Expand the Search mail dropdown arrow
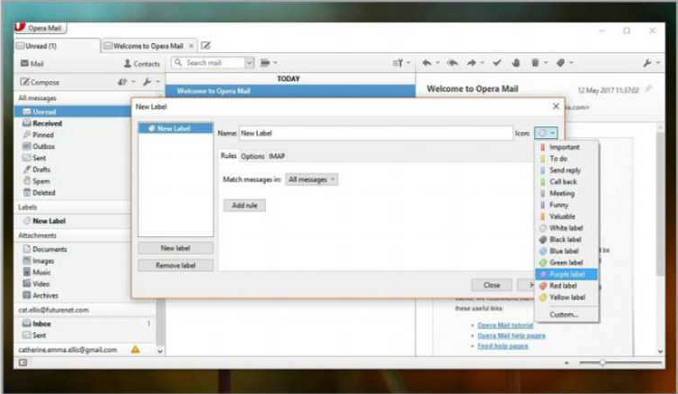This screenshot has width=678, height=394. pos(249,63)
